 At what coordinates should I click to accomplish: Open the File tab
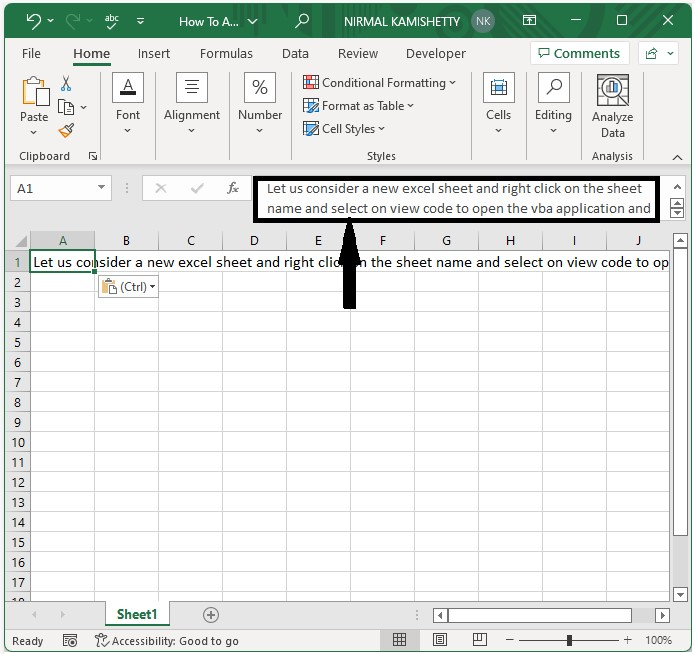[x=31, y=54]
